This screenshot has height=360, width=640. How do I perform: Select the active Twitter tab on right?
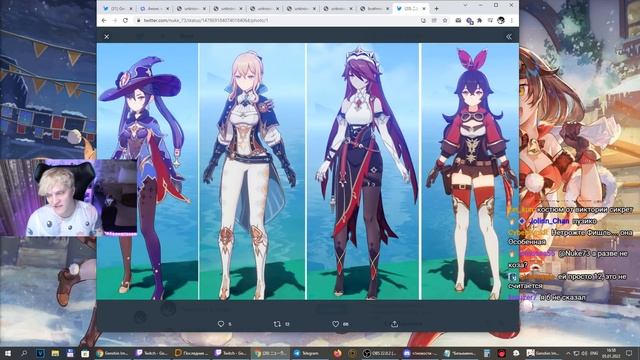410,8
